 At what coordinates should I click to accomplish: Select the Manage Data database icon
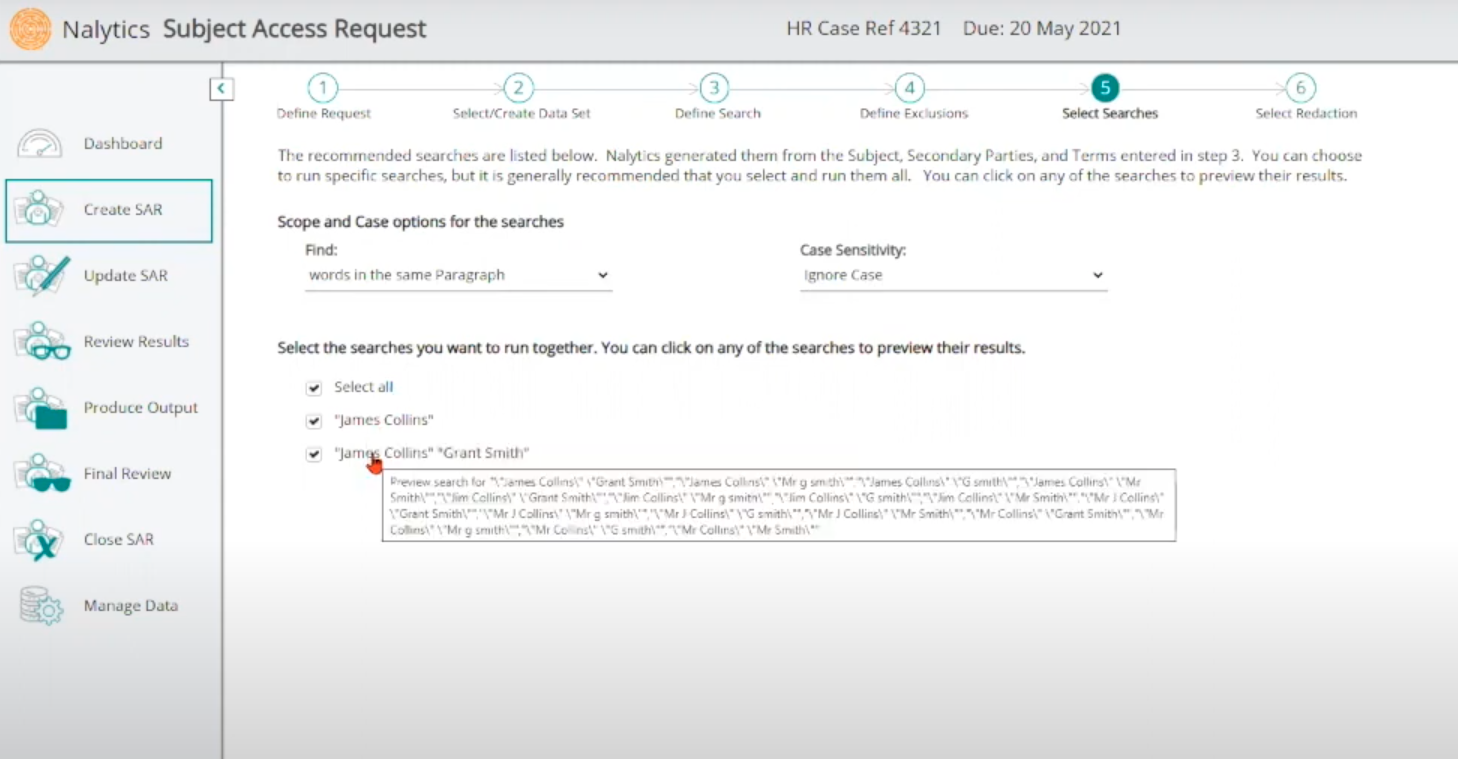pyautogui.click(x=40, y=605)
